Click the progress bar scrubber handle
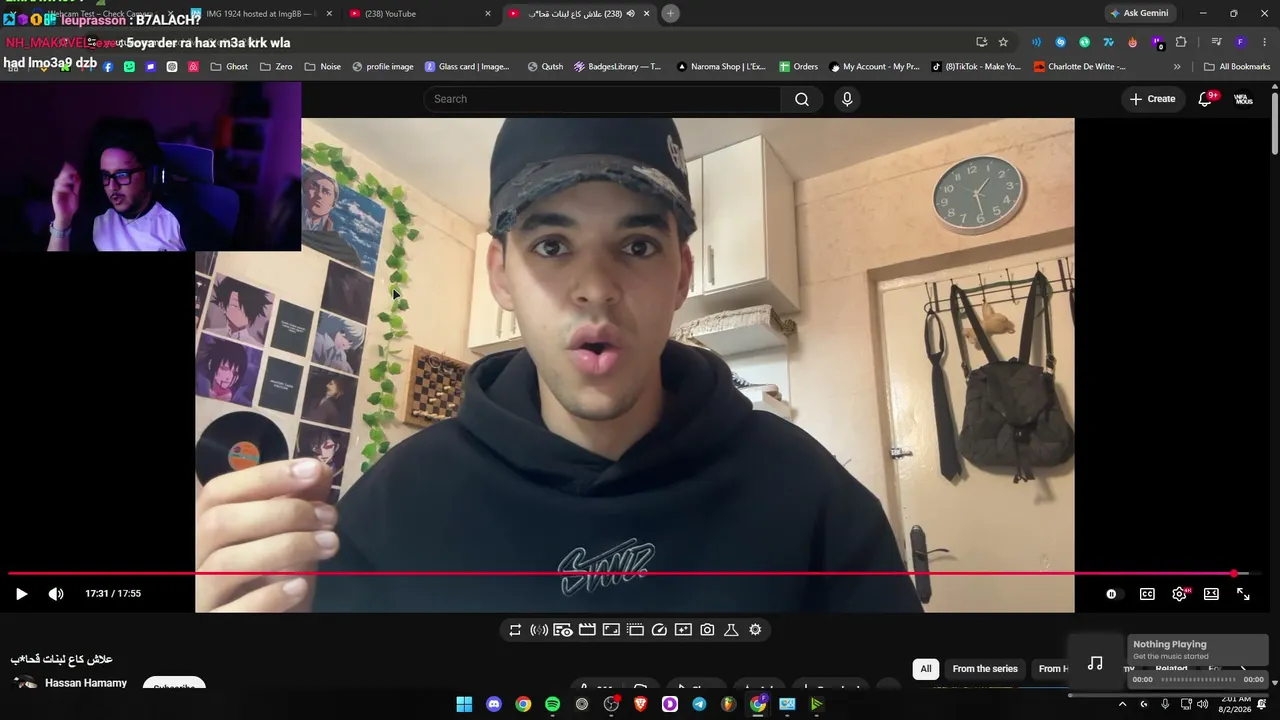Viewport: 1280px width, 720px height. tap(1234, 574)
